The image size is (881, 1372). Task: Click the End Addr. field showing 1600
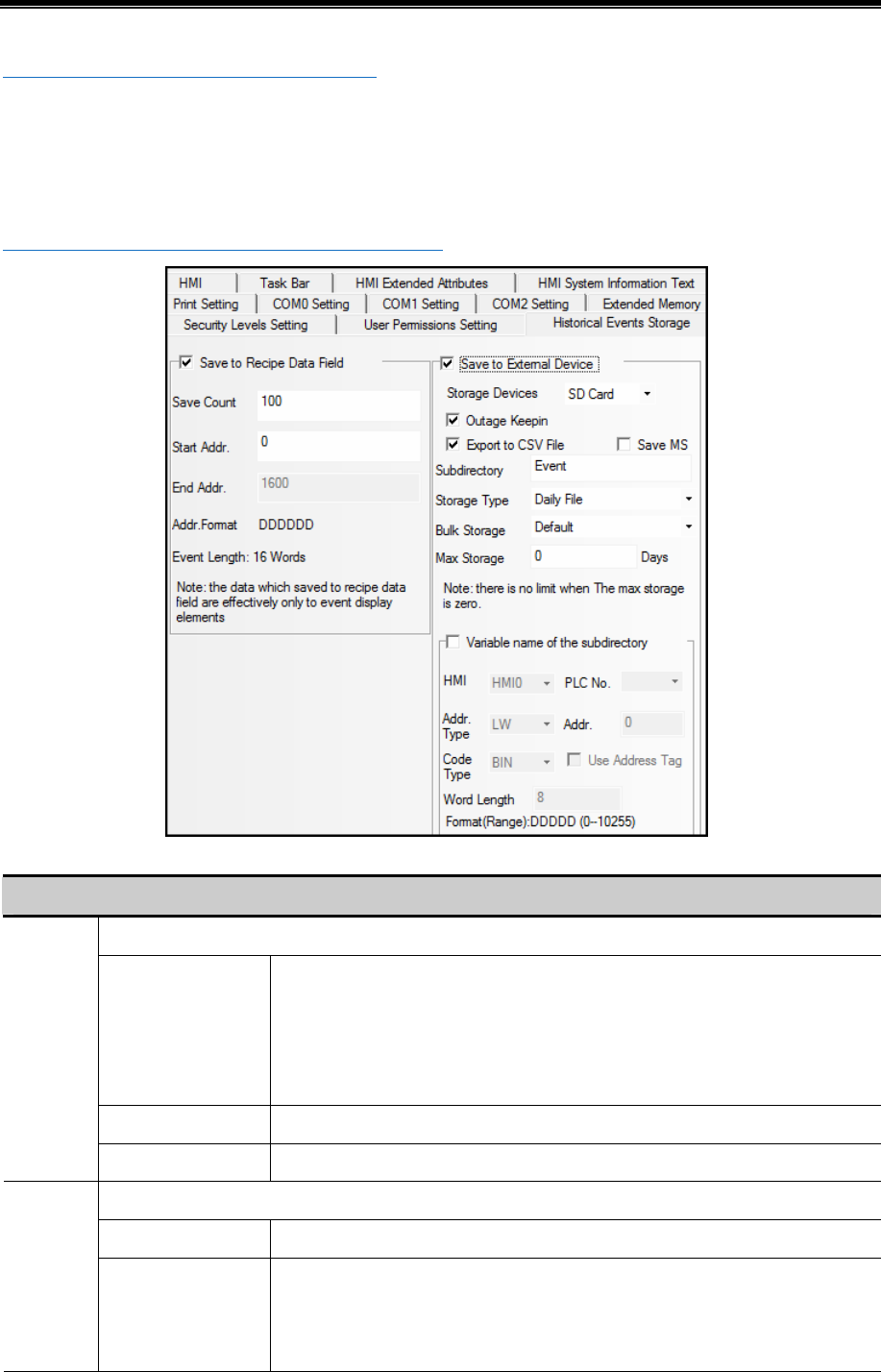pos(338,486)
